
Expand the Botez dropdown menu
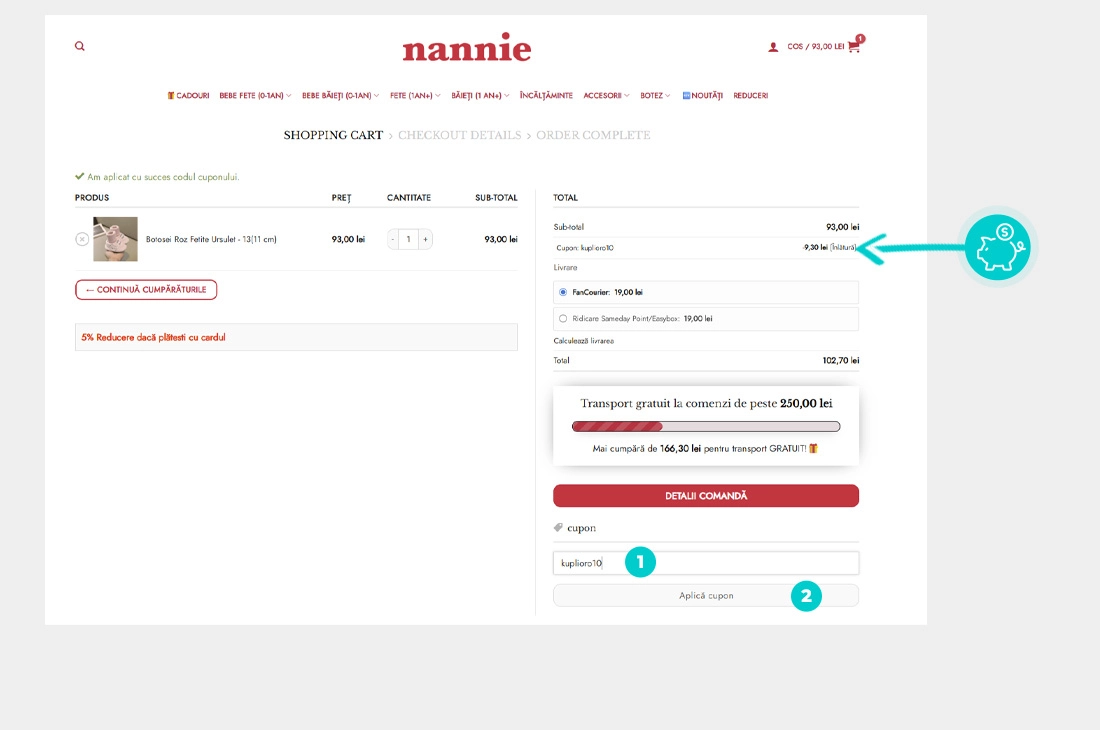tap(655, 95)
